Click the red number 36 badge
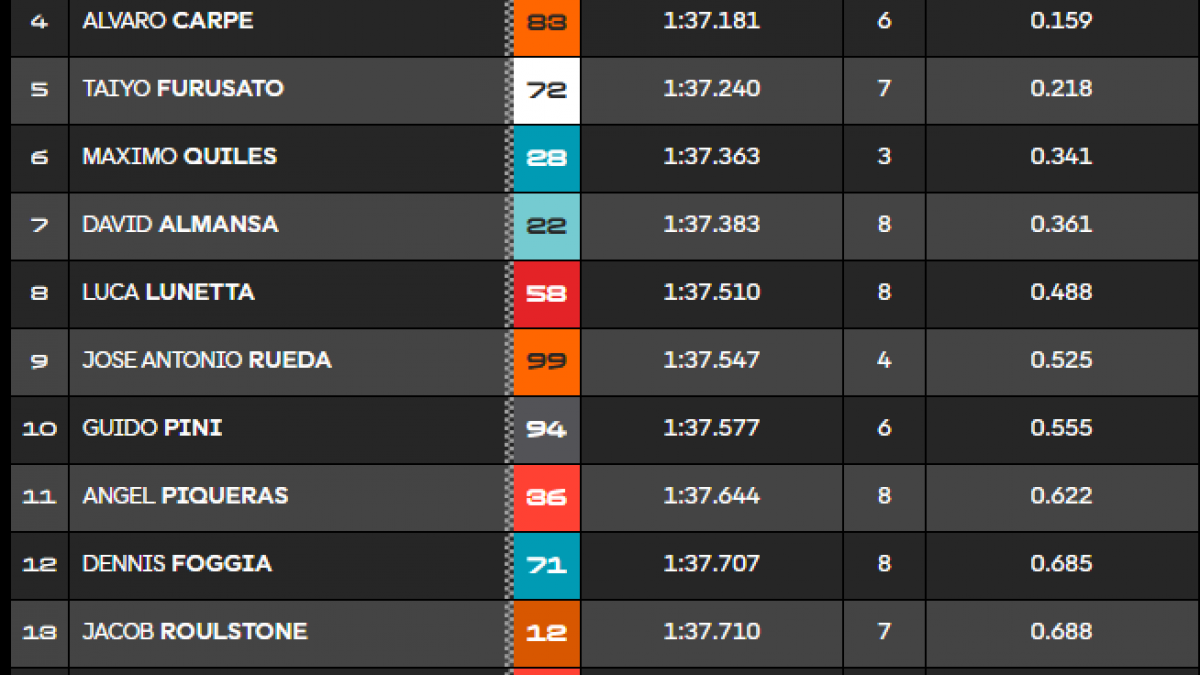This screenshot has height=675, width=1200. (x=546, y=497)
